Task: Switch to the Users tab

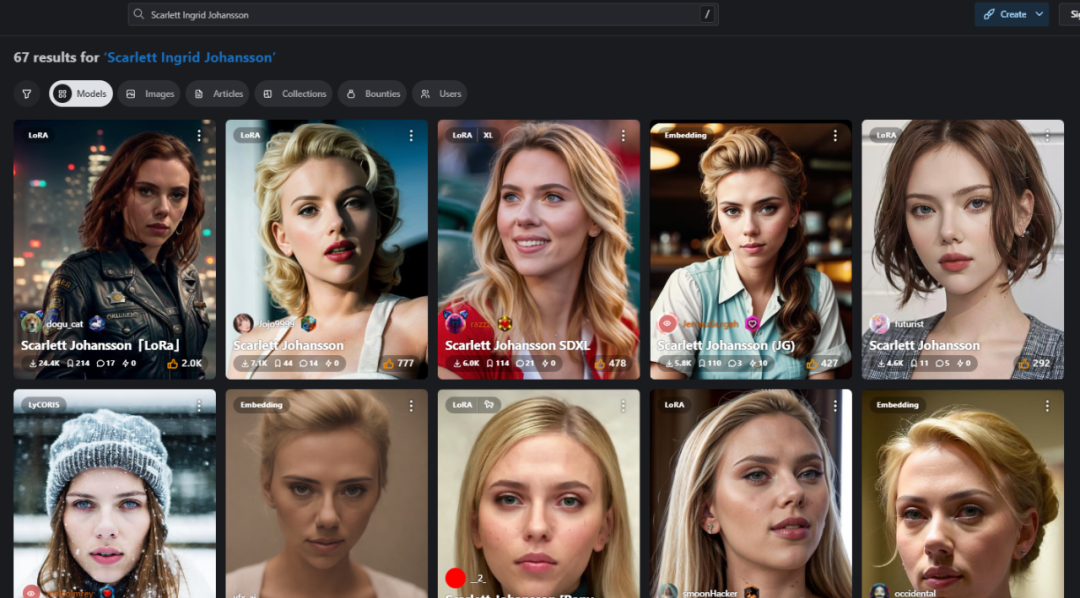Action: pos(440,94)
